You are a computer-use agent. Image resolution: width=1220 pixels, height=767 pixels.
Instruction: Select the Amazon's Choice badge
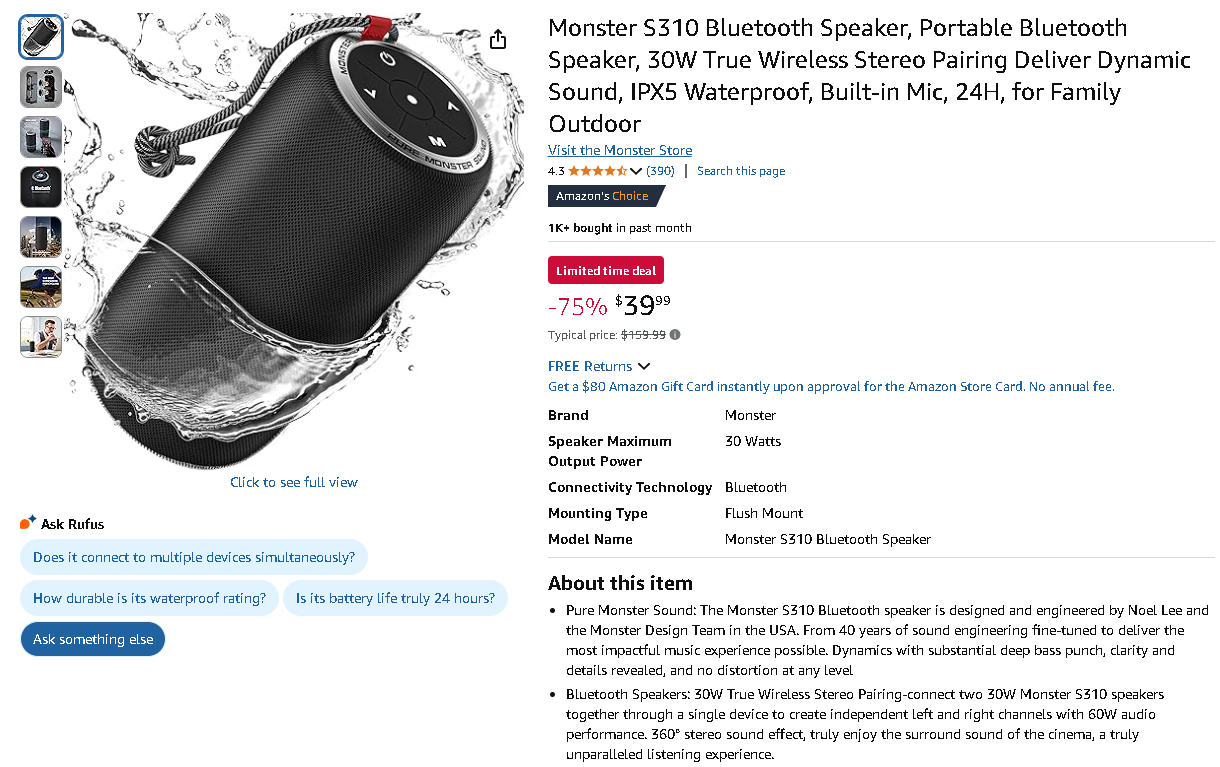point(604,196)
